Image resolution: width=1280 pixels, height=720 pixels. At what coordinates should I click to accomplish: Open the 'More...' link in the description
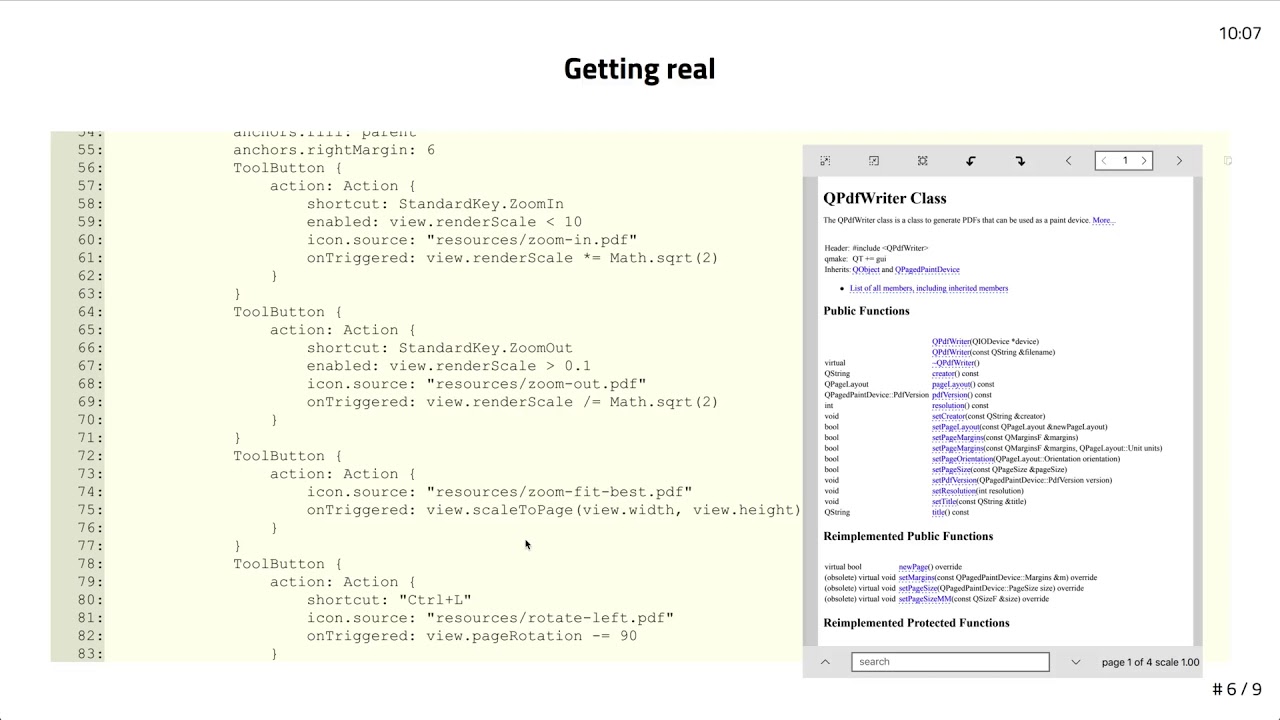point(1103,220)
